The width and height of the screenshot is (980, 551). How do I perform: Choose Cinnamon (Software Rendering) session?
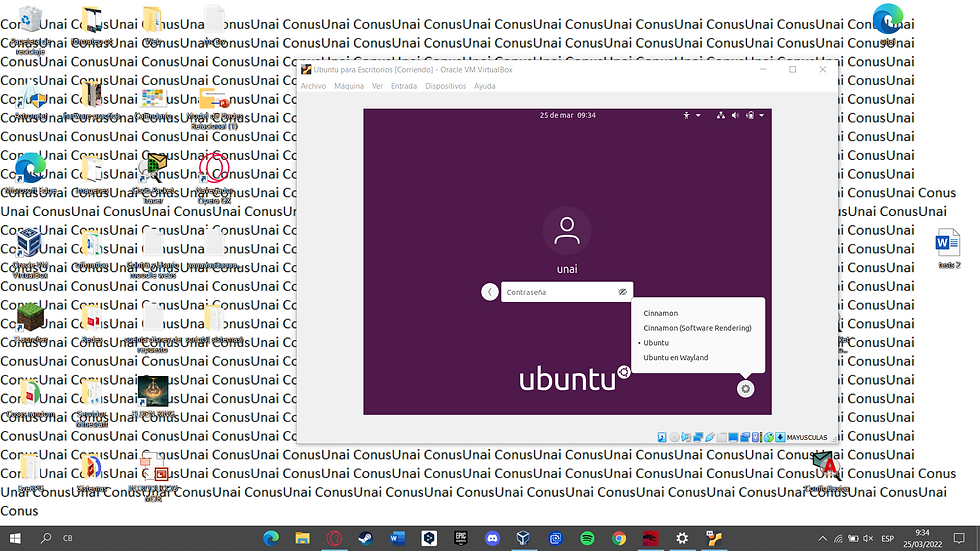click(x=697, y=328)
